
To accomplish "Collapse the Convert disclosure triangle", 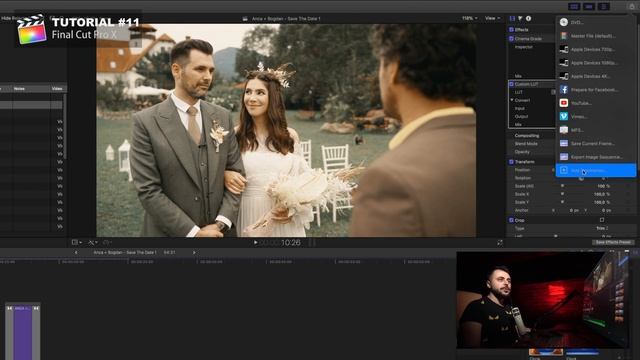I will pos(512,100).
